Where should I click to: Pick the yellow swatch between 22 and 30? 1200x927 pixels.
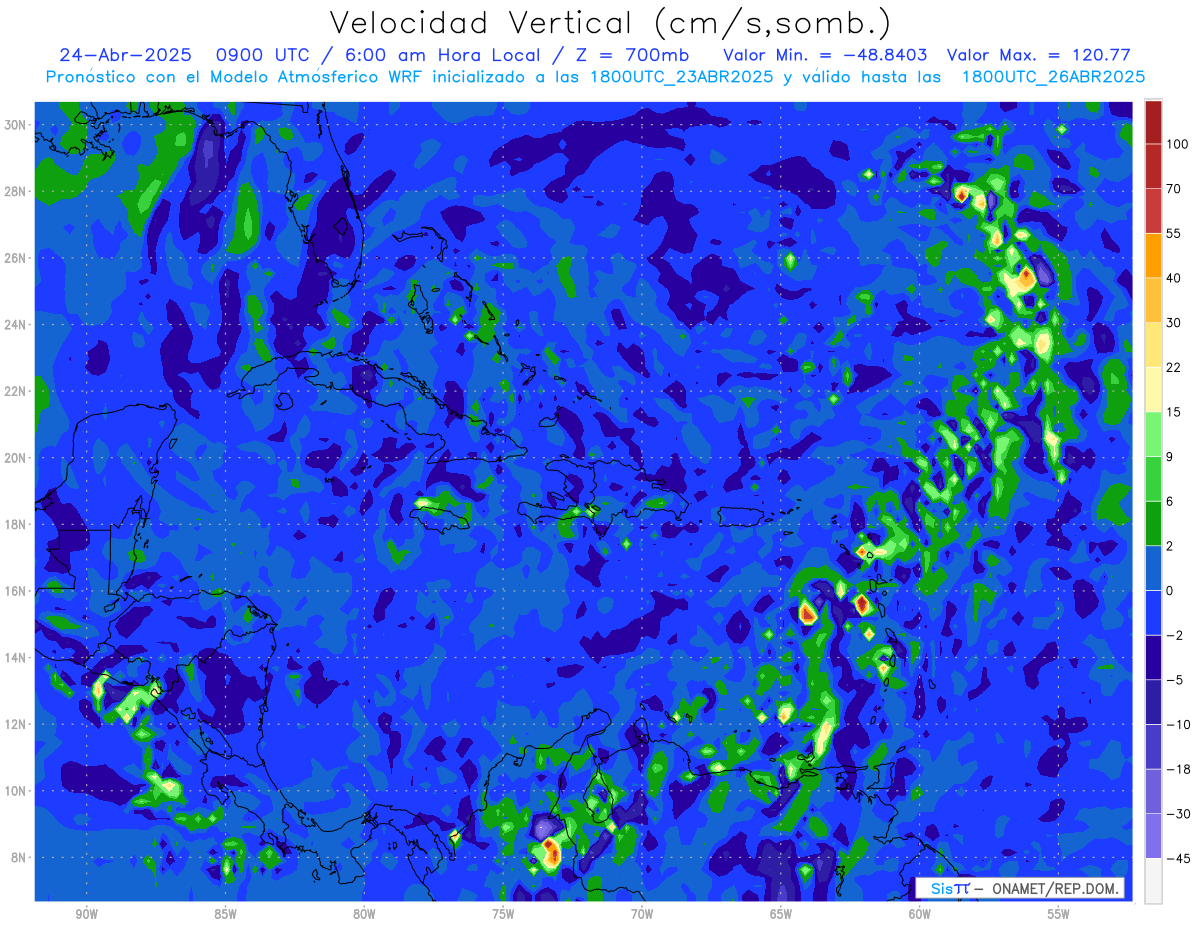pyautogui.click(x=1153, y=345)
